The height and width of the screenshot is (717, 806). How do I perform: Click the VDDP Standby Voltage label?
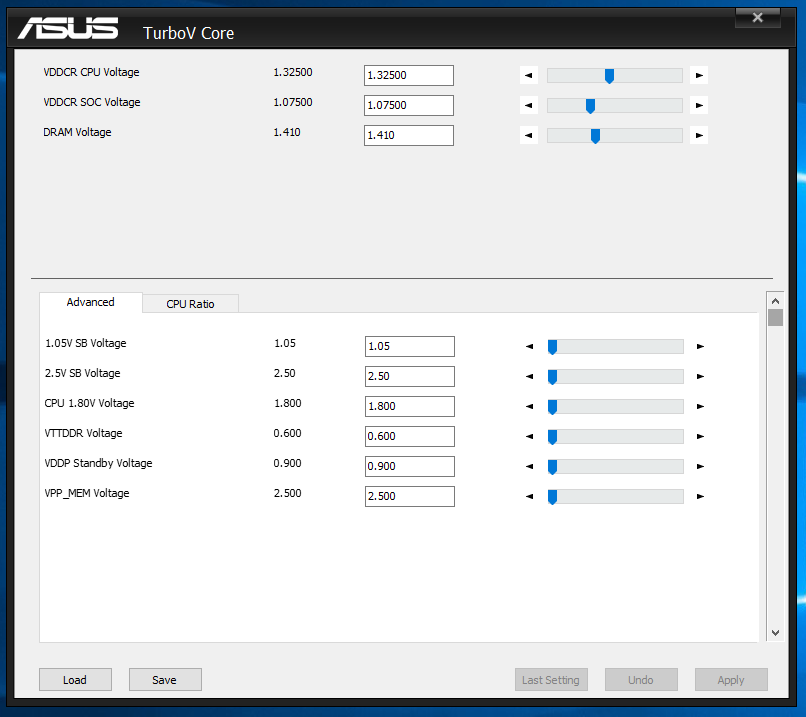point(98,464)
